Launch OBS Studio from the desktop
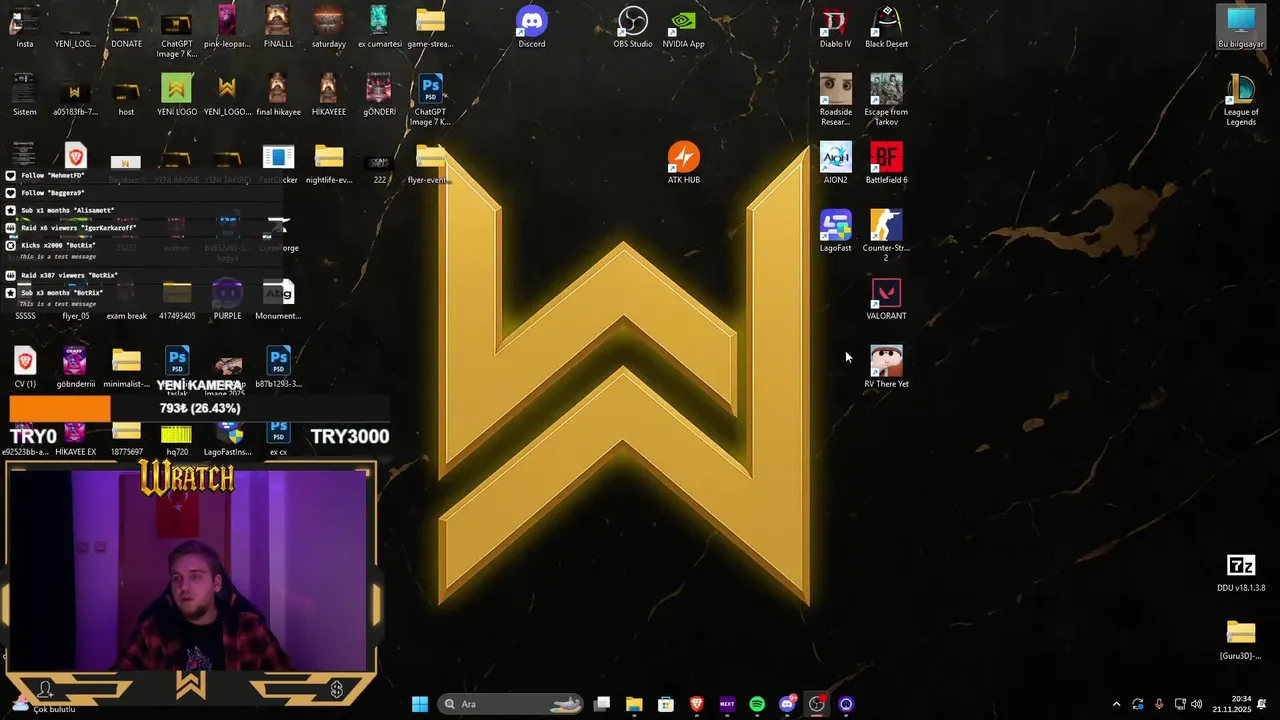The width and height of the screenshot is (1280, 720). pyautogui.click(x=633, y=27)
